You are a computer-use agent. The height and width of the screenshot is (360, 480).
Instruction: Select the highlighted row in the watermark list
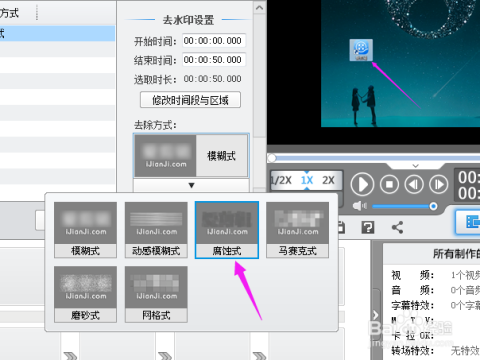[x=57, y=33]
